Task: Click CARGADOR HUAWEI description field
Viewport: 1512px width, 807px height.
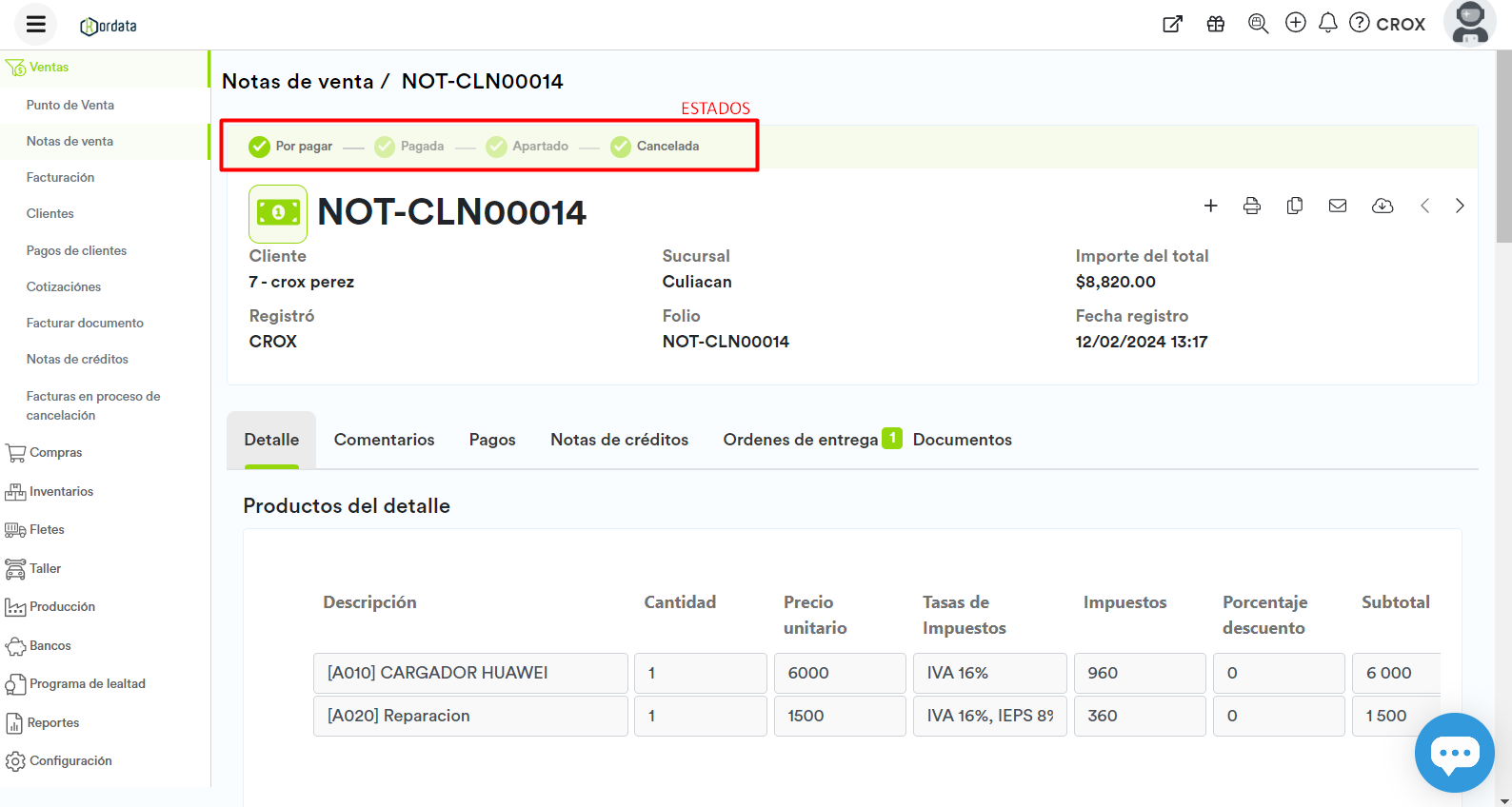Action: point(470,673)
